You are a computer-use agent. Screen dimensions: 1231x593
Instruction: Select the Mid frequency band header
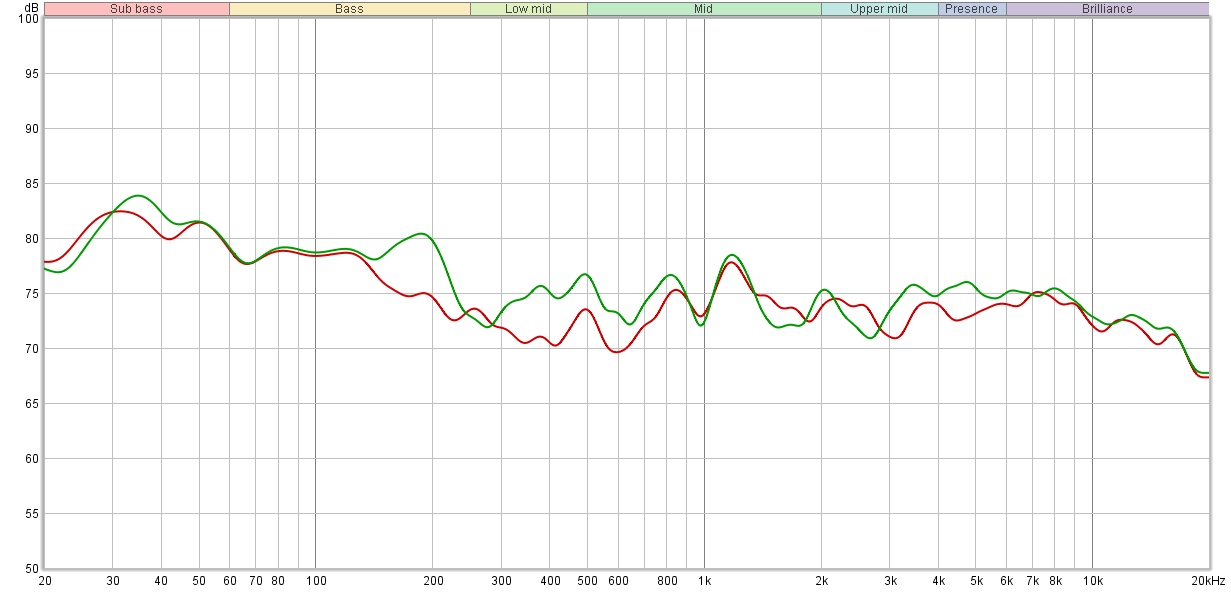(704, 9)
